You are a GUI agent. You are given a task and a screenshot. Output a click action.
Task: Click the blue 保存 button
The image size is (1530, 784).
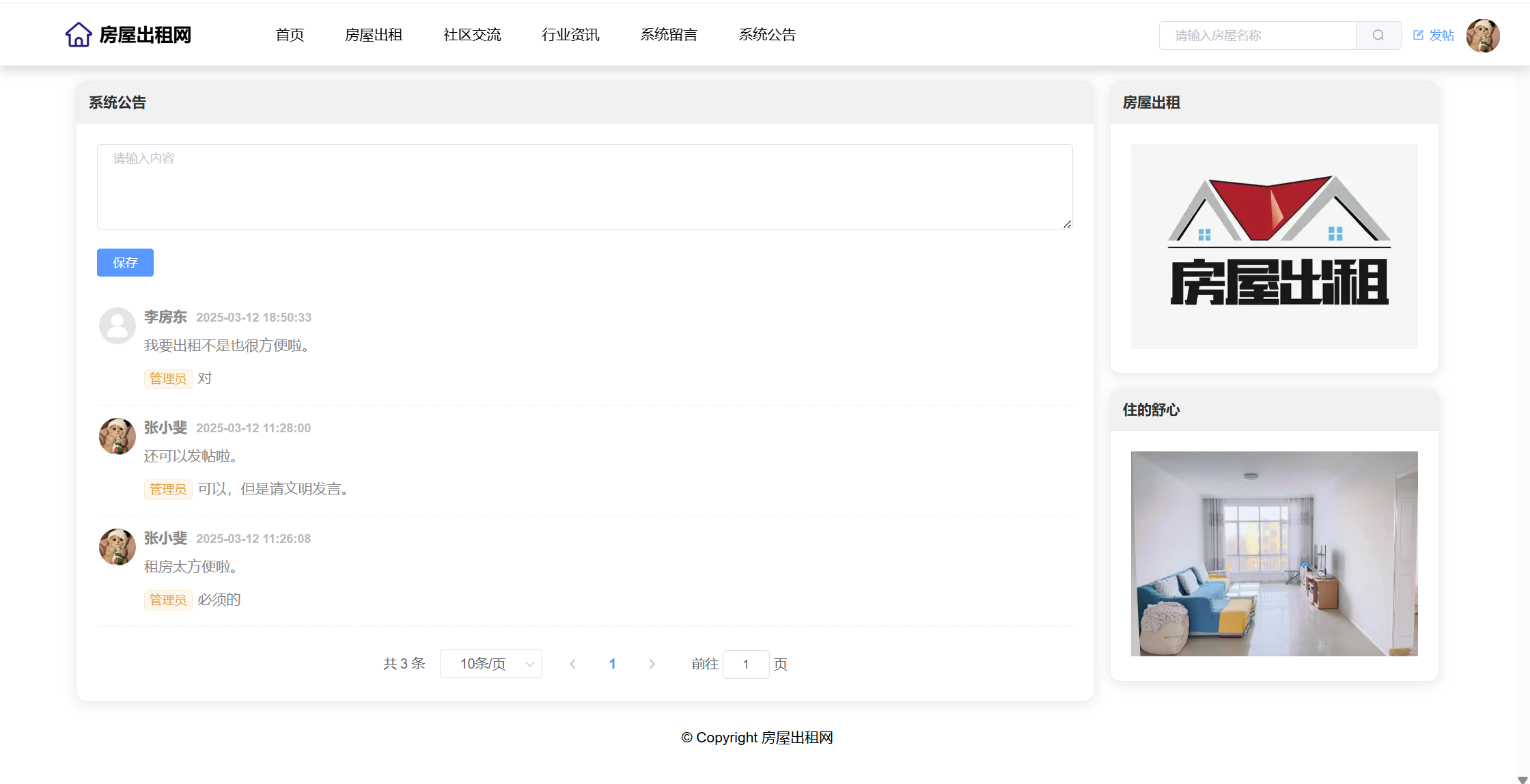point(125,262)
